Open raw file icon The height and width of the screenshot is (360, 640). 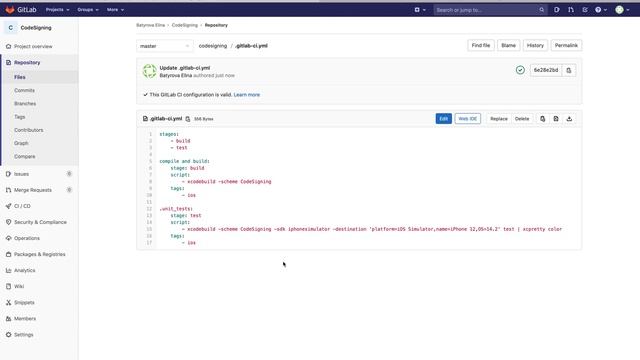point(556,119)
